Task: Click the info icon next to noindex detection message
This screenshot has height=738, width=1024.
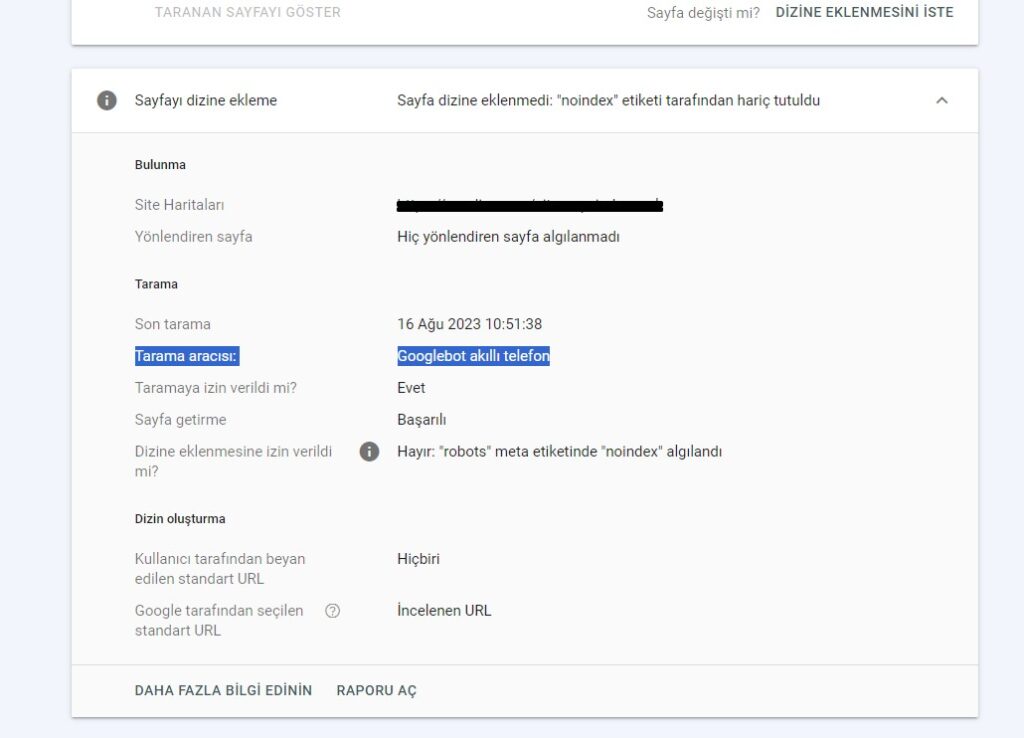Action: click(369, 451)
